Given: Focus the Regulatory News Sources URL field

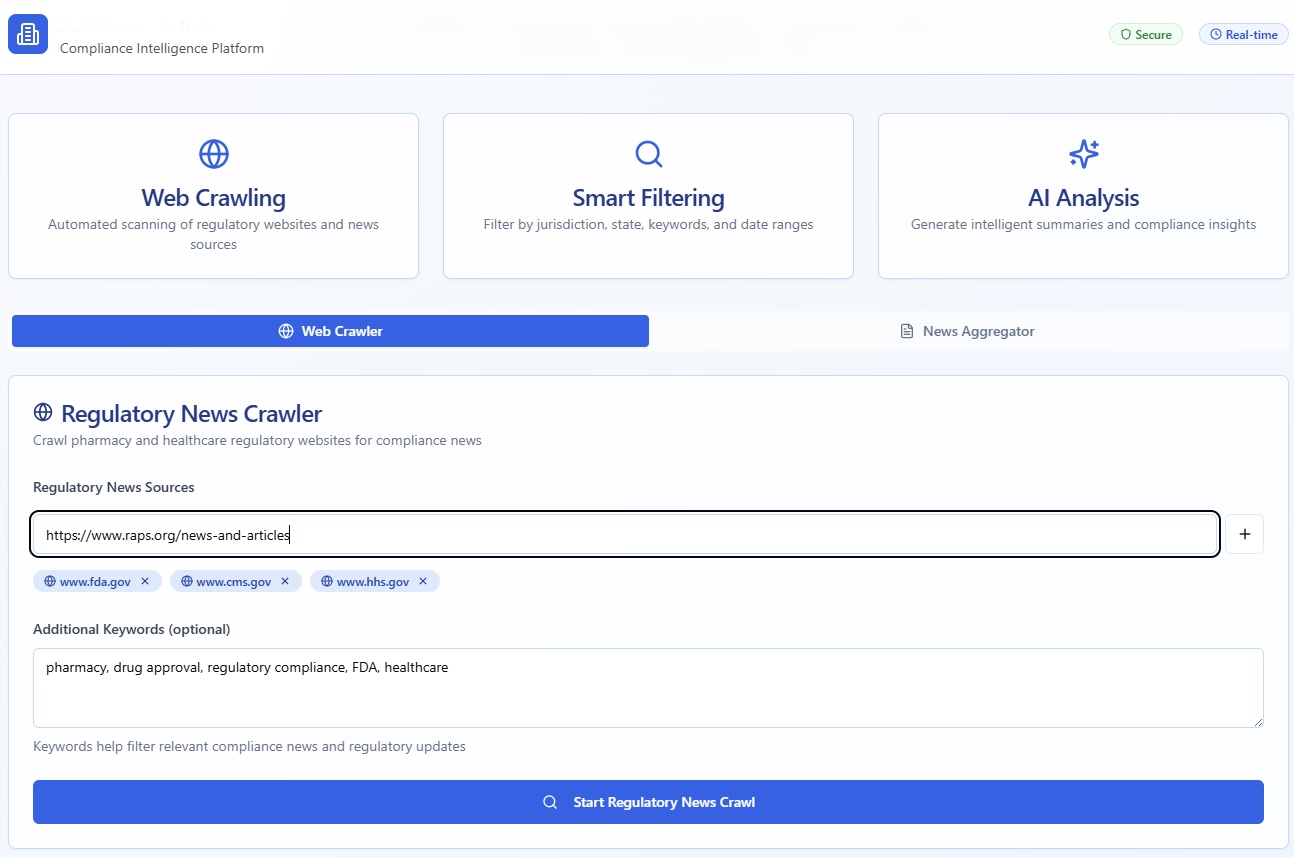Looking at the screenshot, I should (x=625, y=535).
